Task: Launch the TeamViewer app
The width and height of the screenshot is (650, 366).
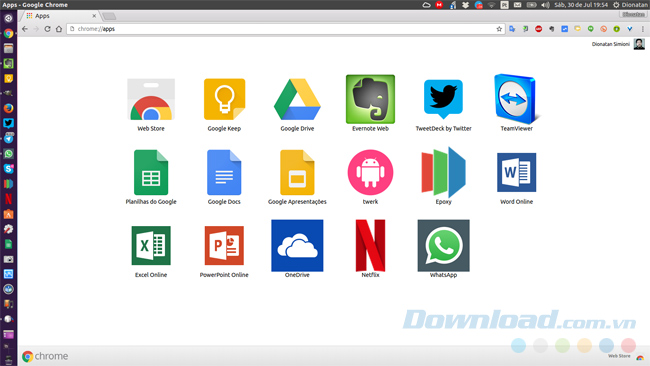Action: click(x=517, y=99)
